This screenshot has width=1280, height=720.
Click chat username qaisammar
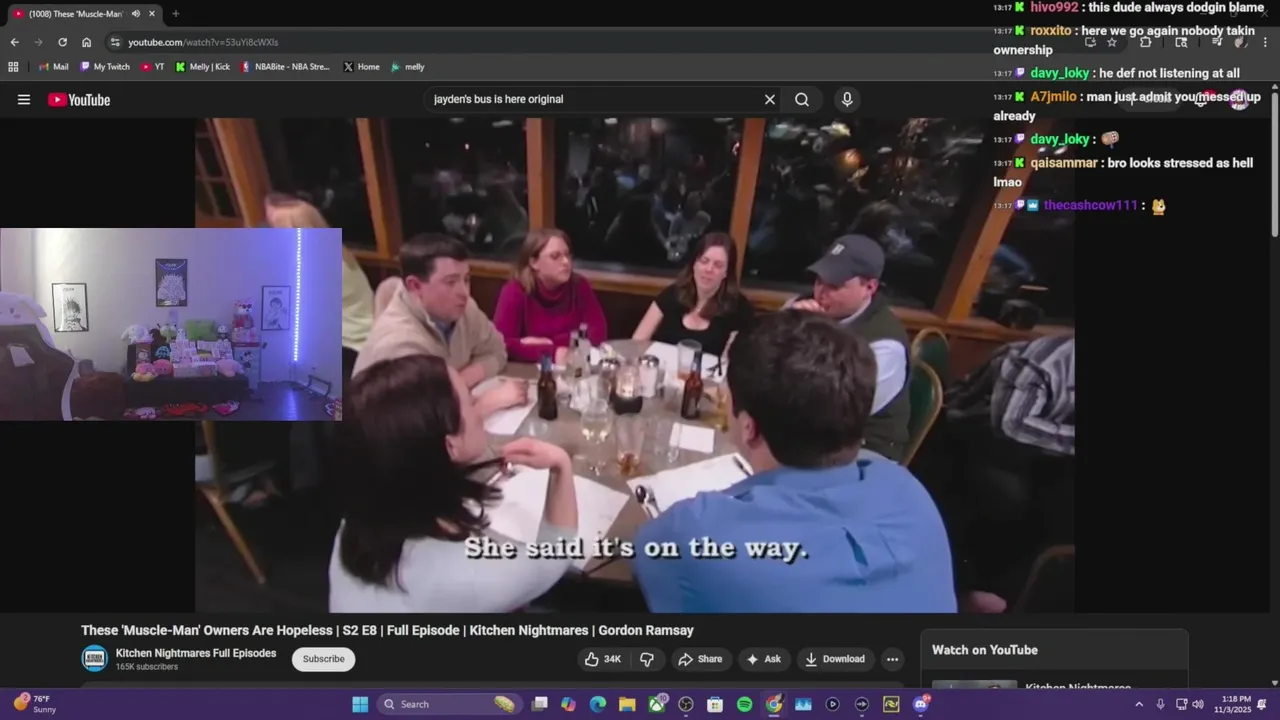coord(1064,163)
